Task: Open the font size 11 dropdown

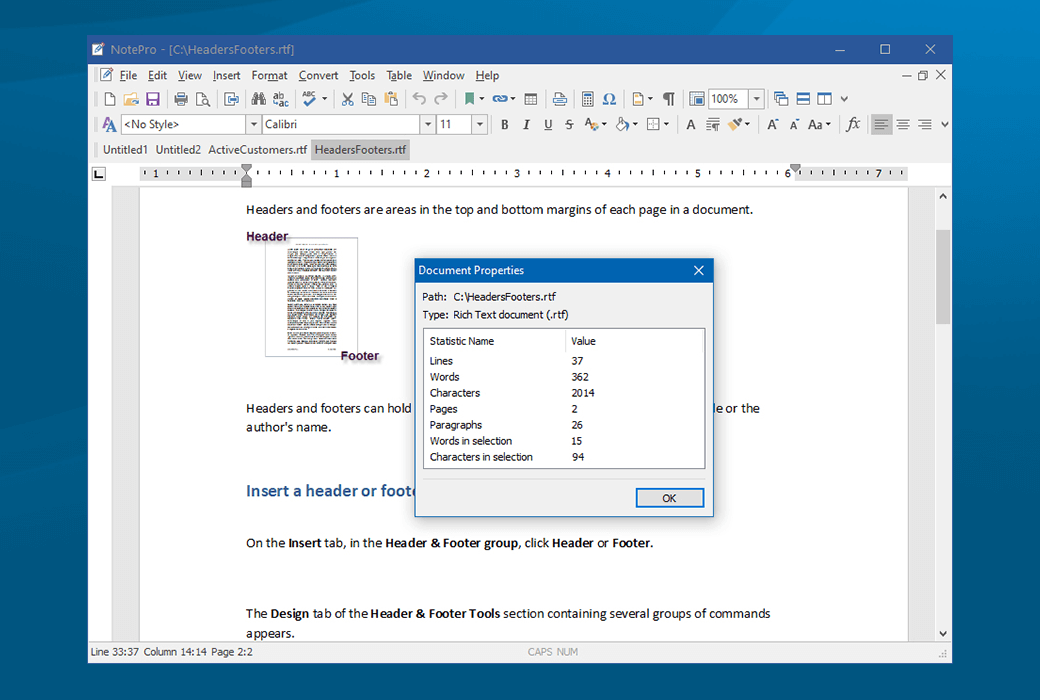Action: (x=480, y=124)
